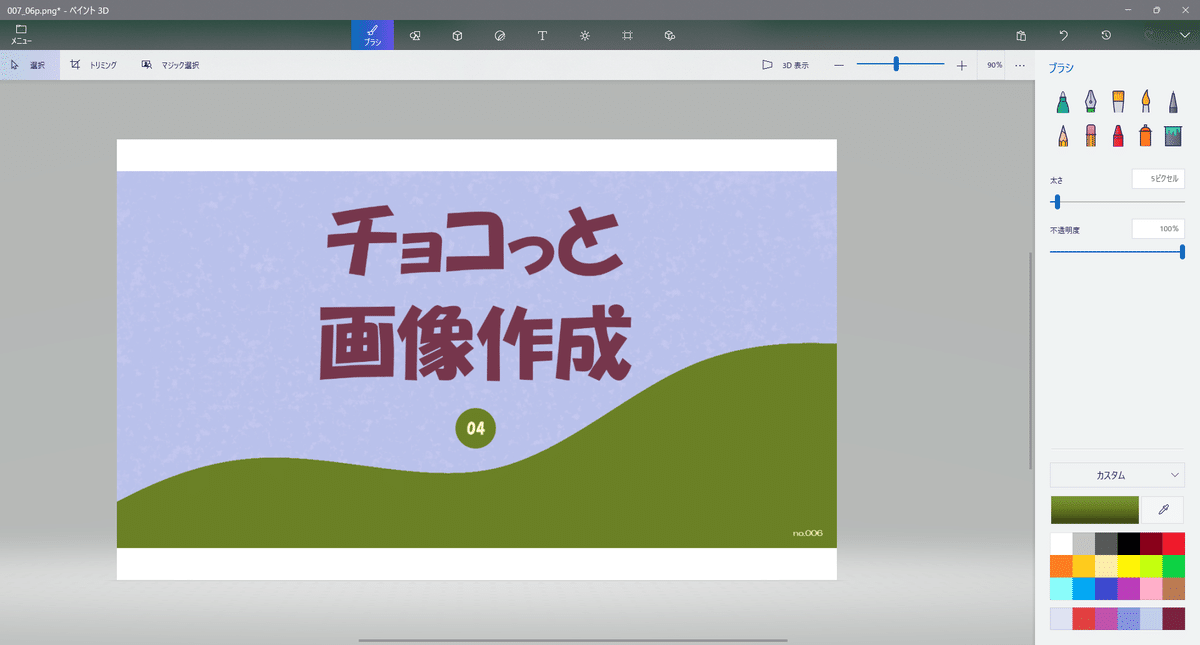Pick the light cyan color swatch

tap(1061, 588)
